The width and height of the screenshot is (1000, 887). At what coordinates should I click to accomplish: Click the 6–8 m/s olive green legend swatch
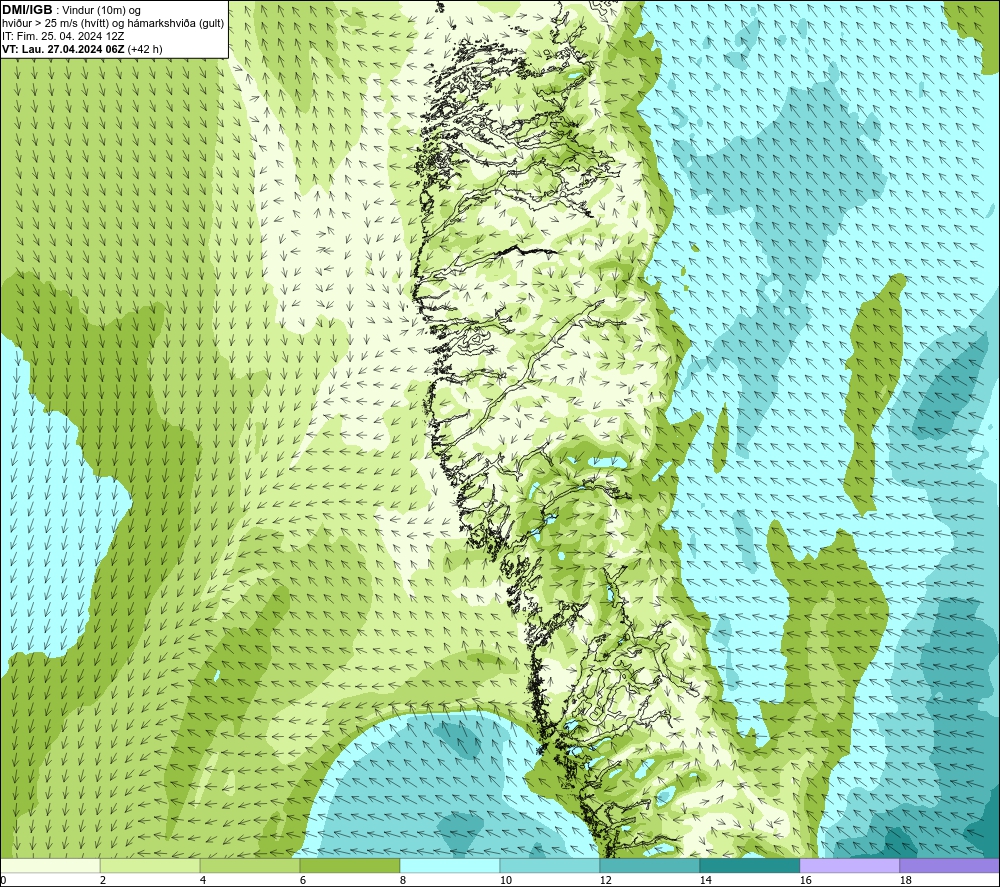pyautogui.click(x=349, y=865)
